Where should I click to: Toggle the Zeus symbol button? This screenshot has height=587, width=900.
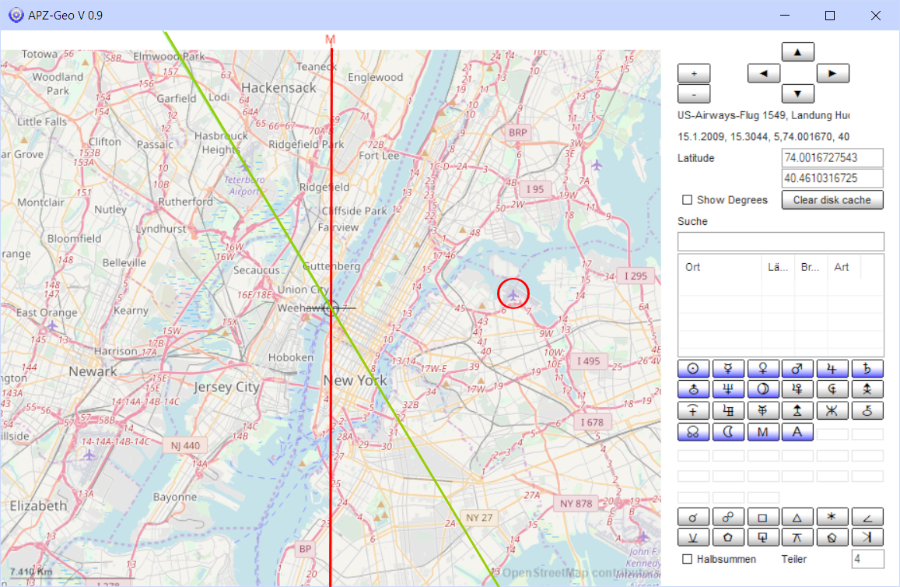point(867,390)
